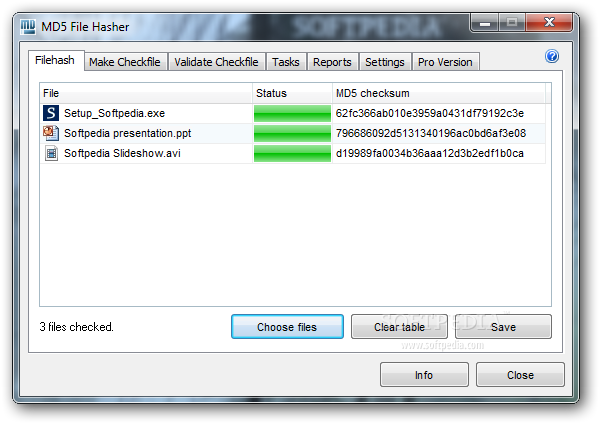Open the Settings tab

coord(385,62)
